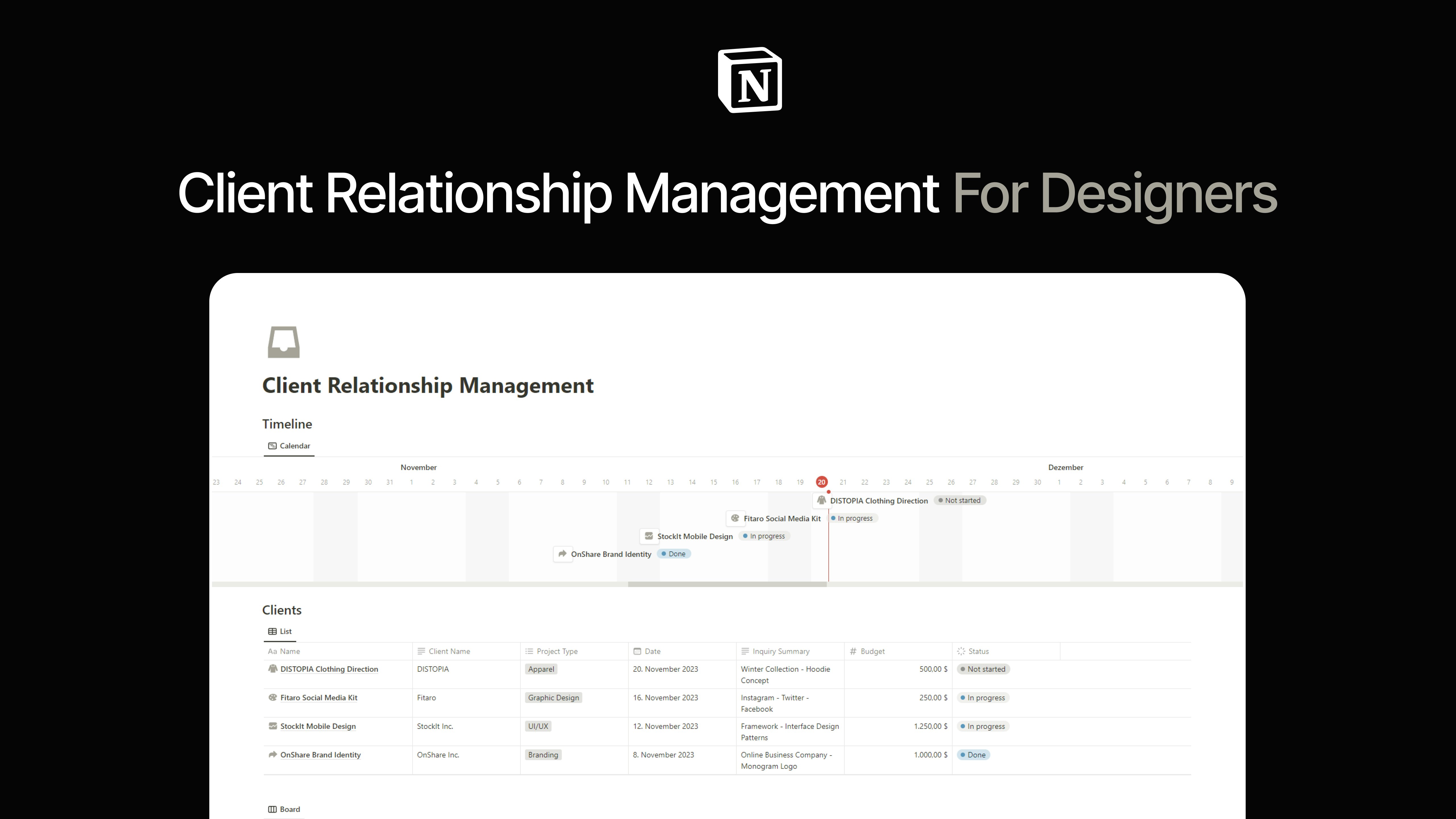
Task: Click the Client Name column text icon
Action: pyautogui.click(x=422, y=651)
